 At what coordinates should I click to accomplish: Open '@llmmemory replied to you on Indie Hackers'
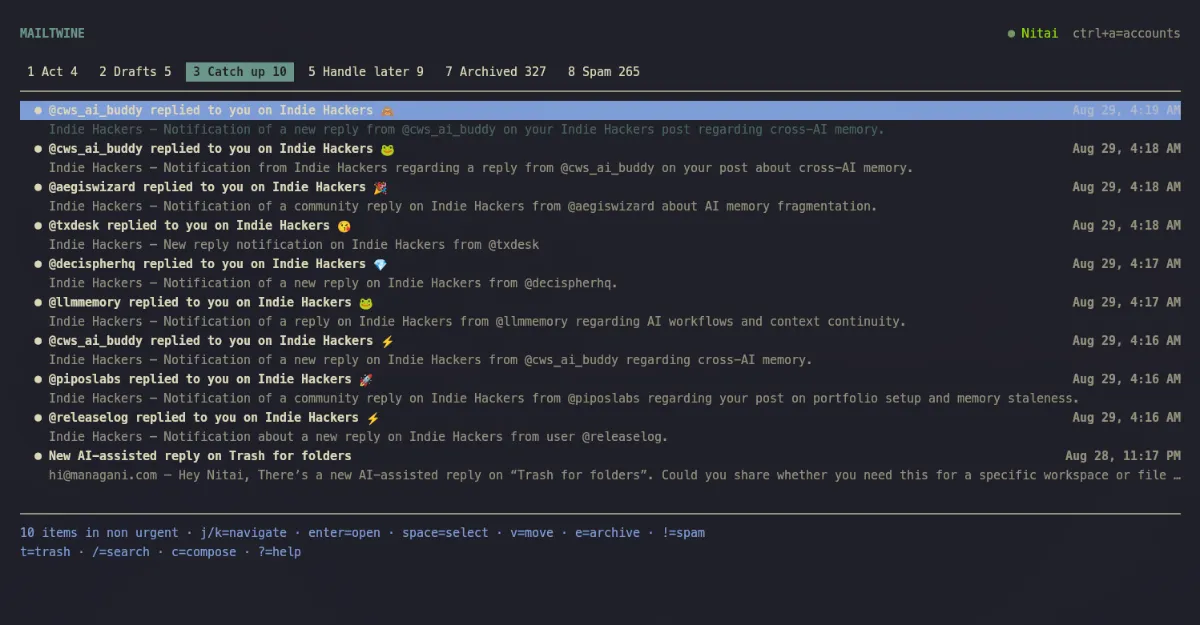pyautogui.click(x=200, y=303)
